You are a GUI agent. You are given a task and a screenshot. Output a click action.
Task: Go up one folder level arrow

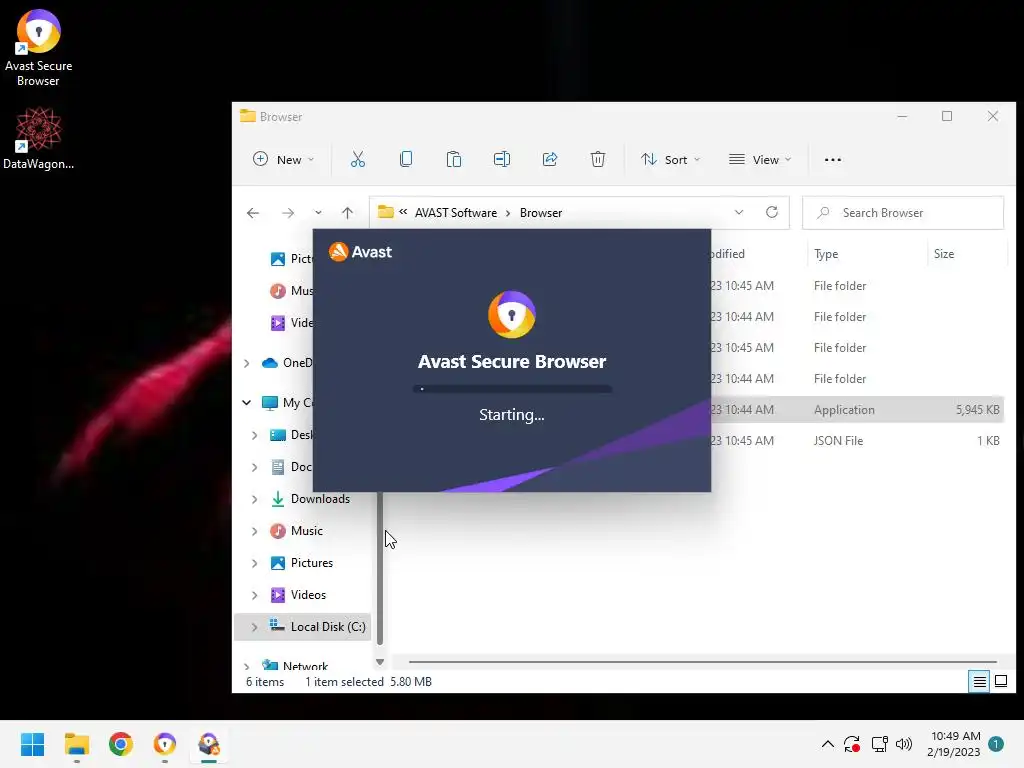[x=347, y=213]
